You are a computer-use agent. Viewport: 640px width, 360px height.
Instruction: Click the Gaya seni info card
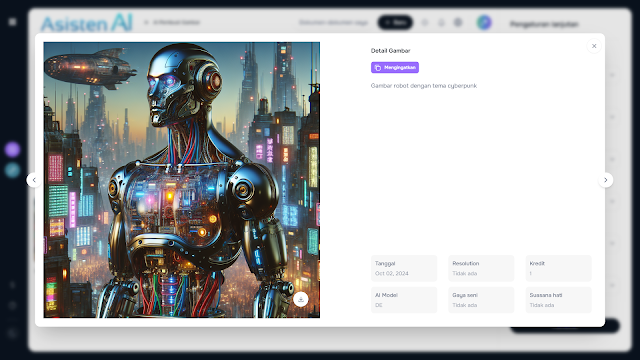[481, 300]
